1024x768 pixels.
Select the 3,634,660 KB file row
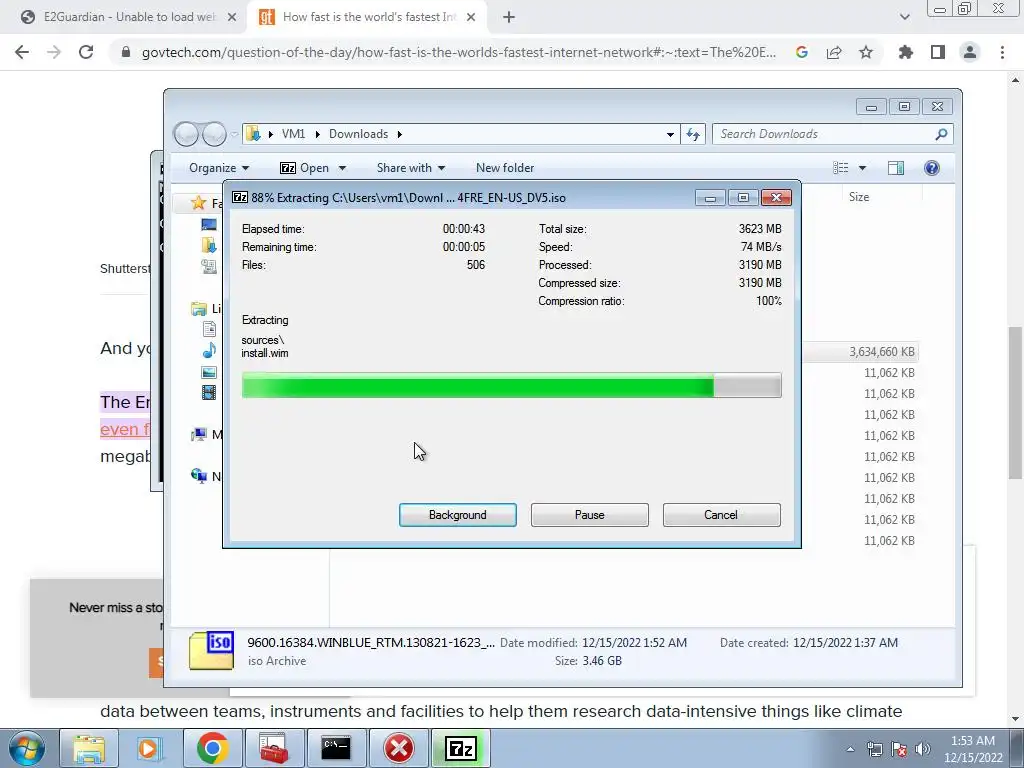pyautogui.click(x=861, y=352)
